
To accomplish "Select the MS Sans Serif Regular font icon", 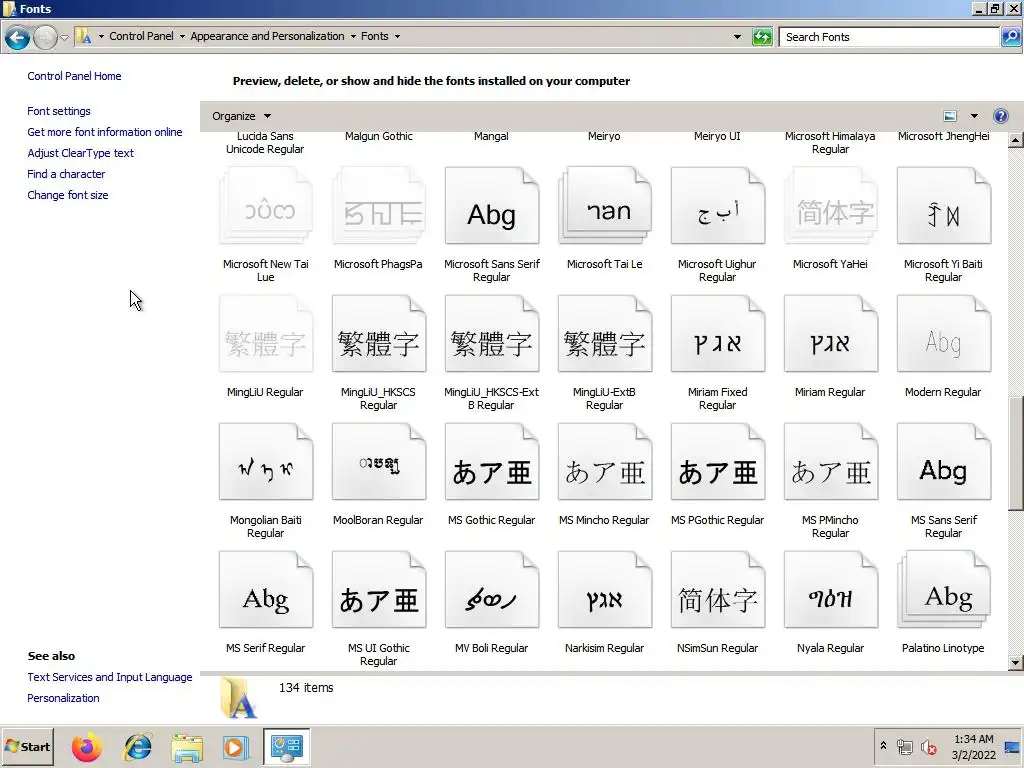I will 944,462.
